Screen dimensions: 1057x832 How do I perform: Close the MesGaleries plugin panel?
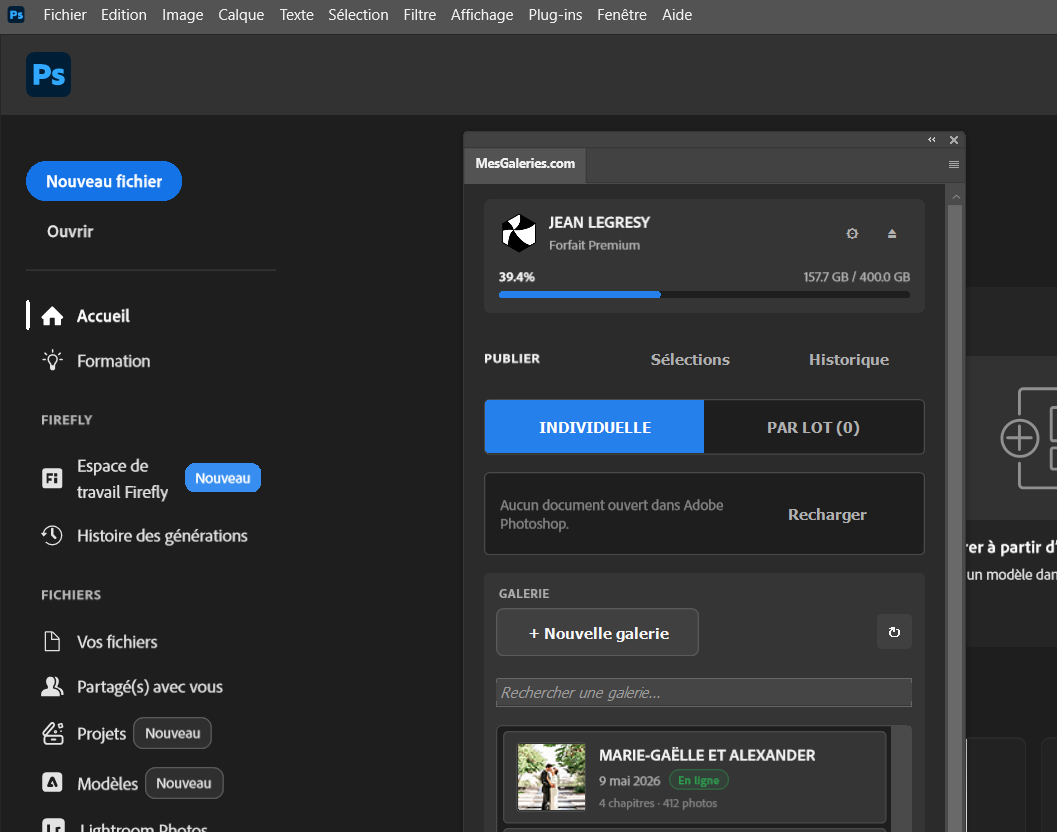953,140
